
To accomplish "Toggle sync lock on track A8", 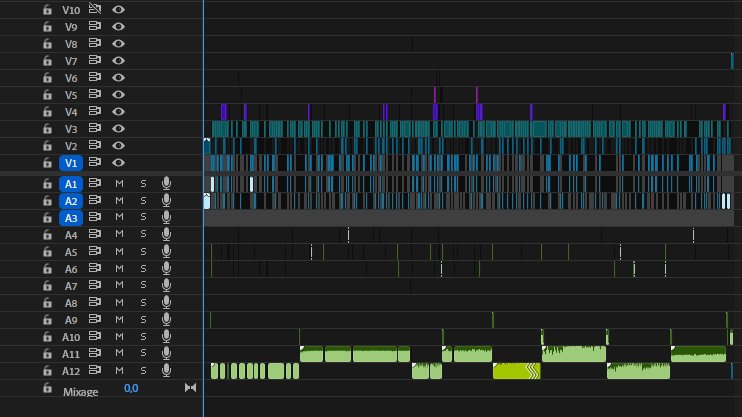I will [x=95, y=302].
